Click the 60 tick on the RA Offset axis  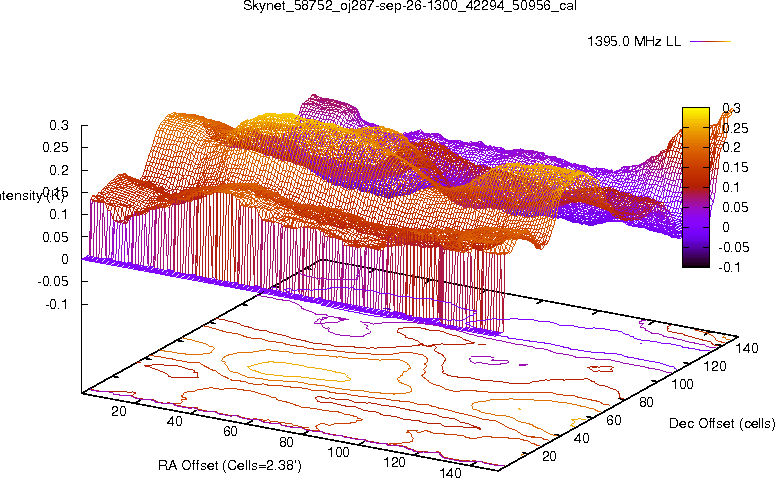coord(230,431)
